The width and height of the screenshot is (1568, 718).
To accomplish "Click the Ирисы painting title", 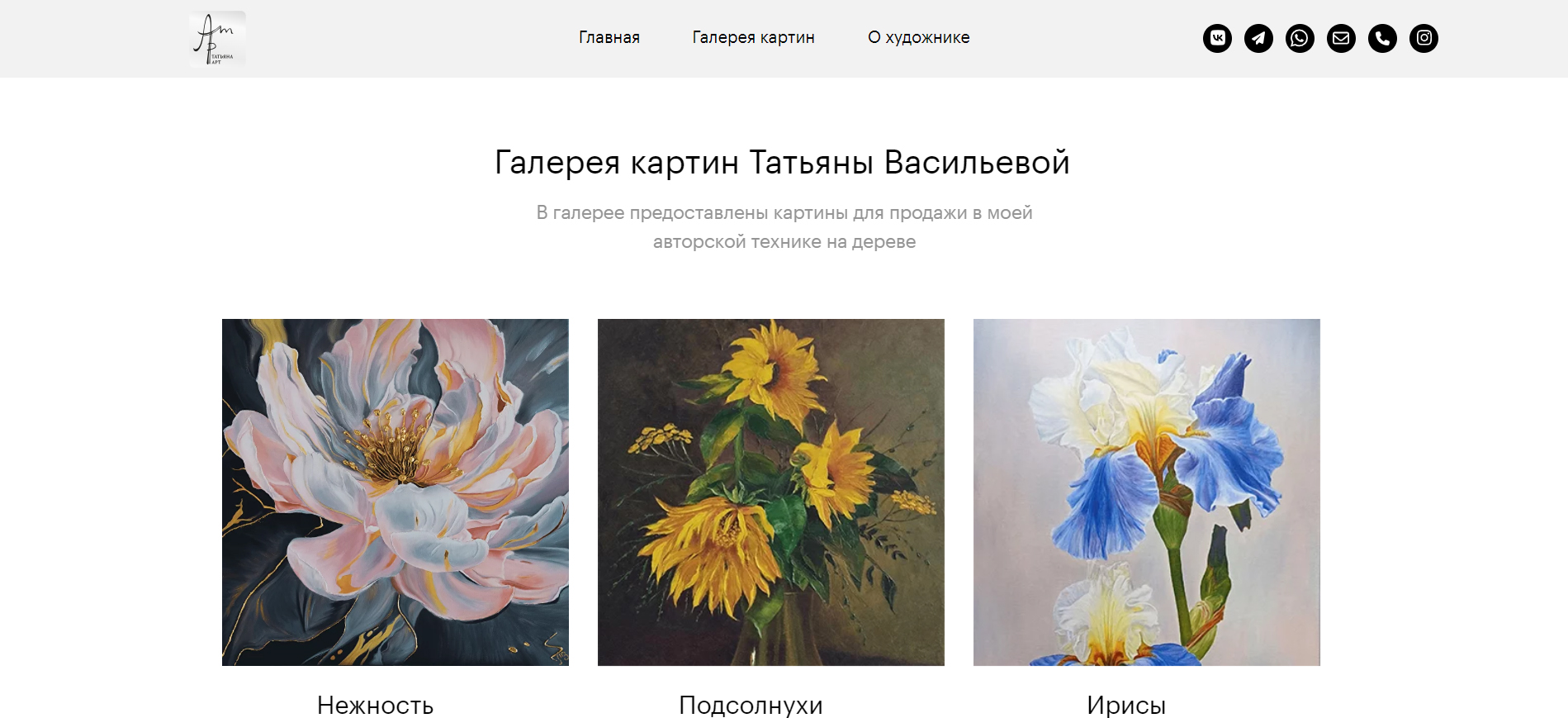I will 1126,705.
